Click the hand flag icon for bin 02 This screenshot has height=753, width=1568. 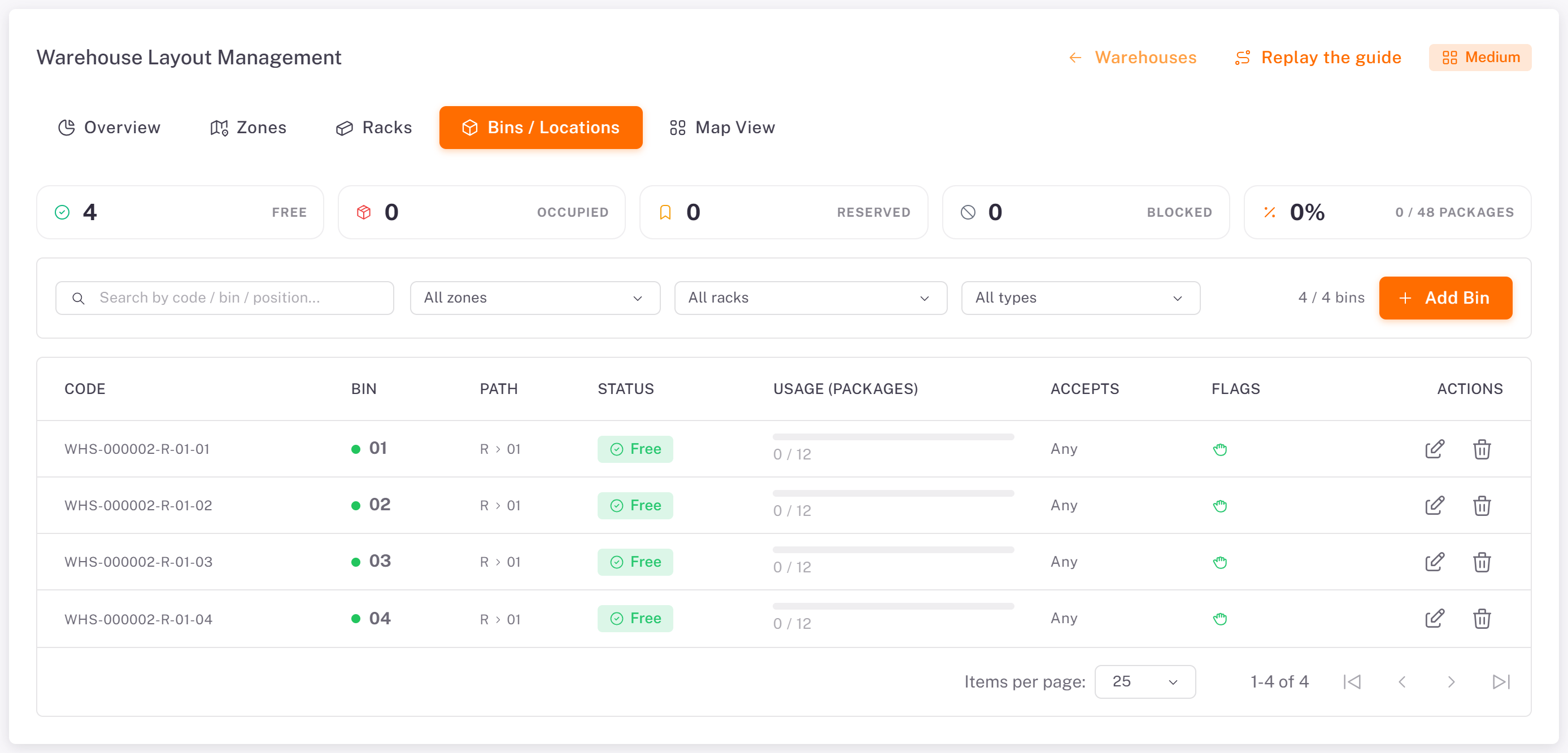pyautogui.click(x=1220, y=506)
